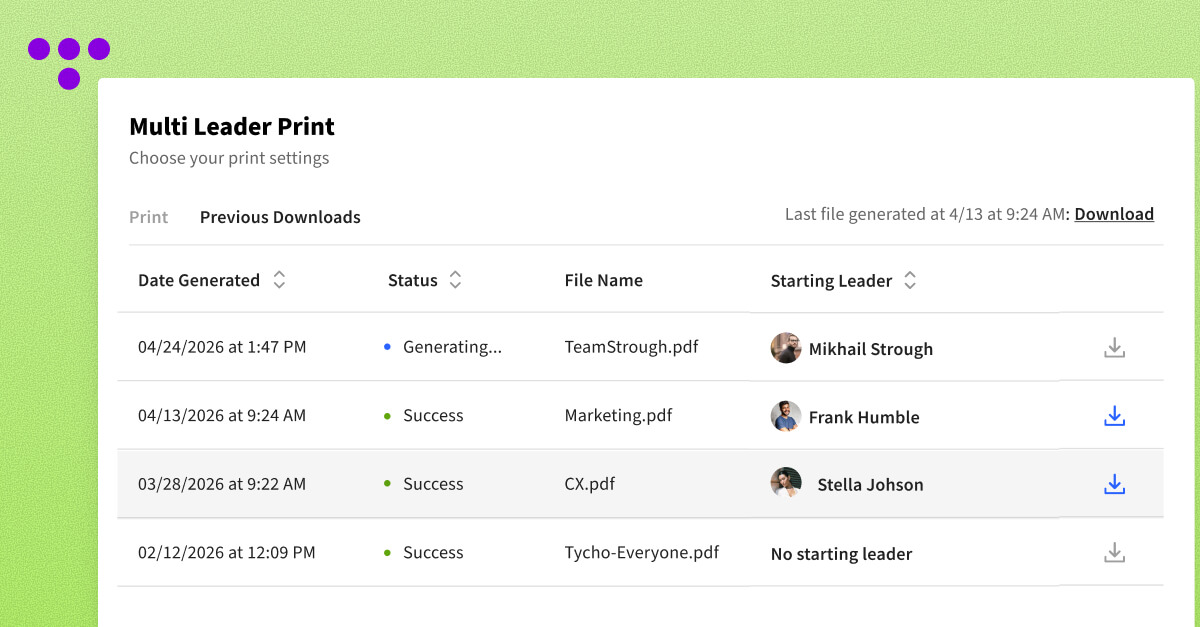Screen dimensions: 1200x627
Task: Switch to the Print tab
Action: tap(149, 217)
